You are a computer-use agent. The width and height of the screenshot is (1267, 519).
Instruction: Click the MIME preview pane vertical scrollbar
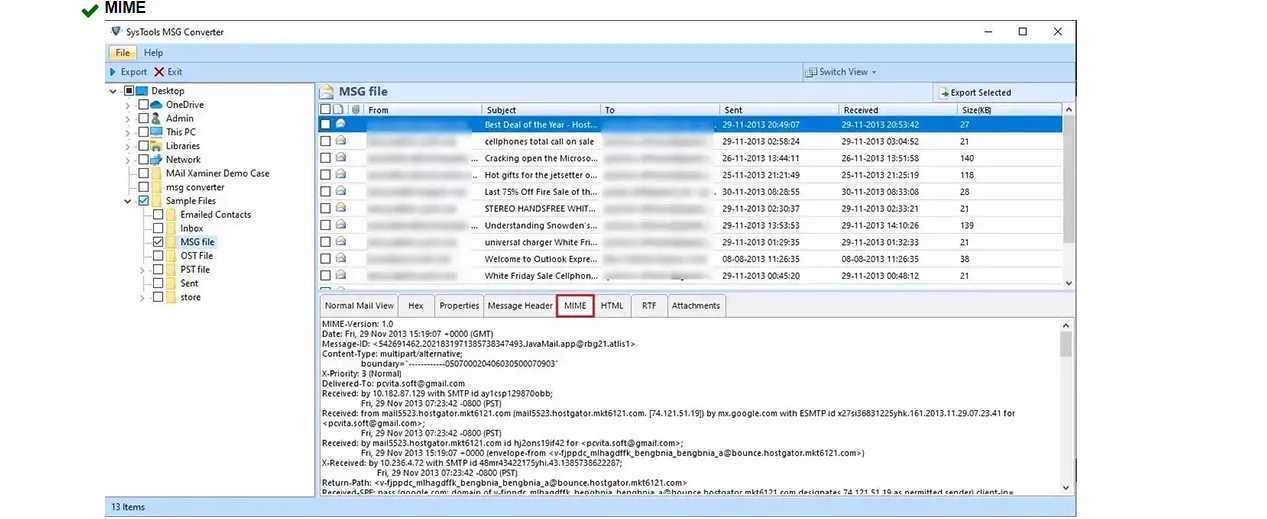point(1066,406)
